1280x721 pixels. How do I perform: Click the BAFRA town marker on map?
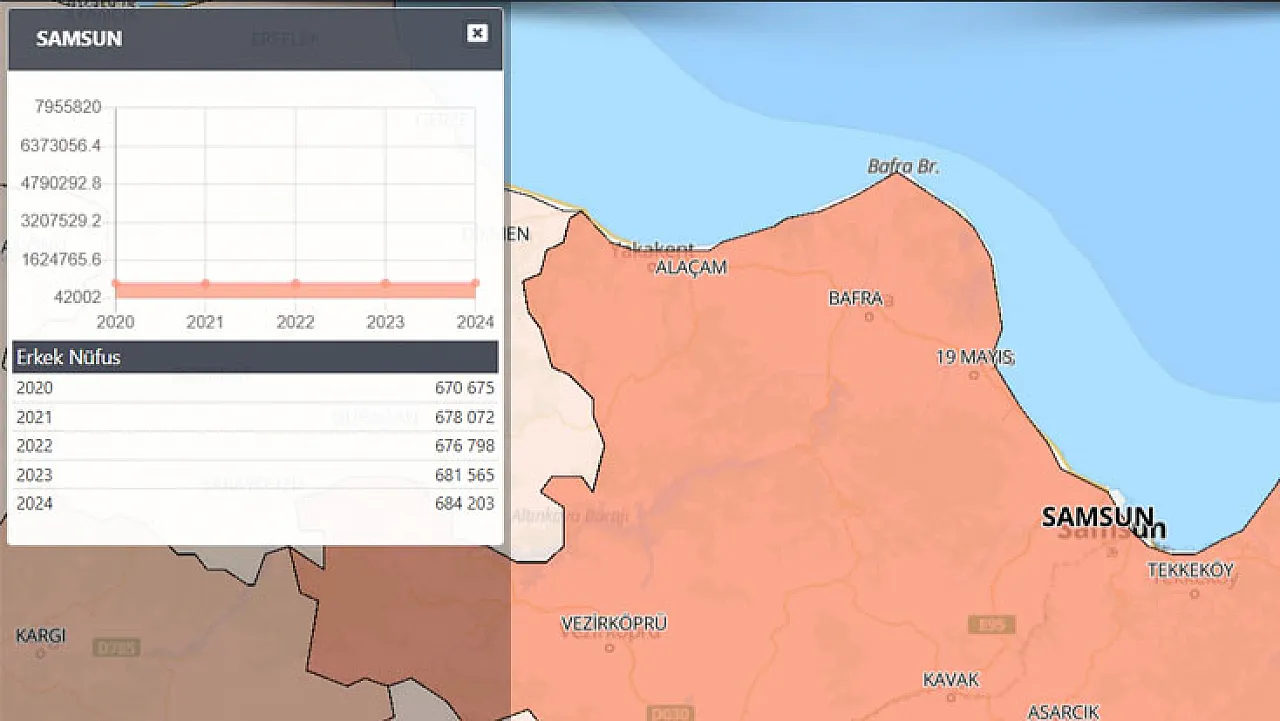click(869, 317)
